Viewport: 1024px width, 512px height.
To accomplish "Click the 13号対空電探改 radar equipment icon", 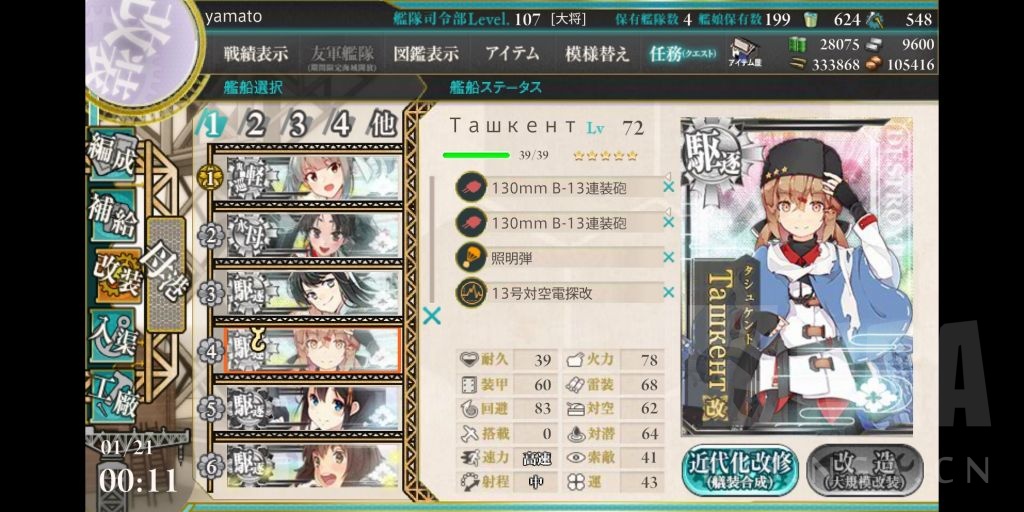I will pyautogui.click(x=471, y=293).
